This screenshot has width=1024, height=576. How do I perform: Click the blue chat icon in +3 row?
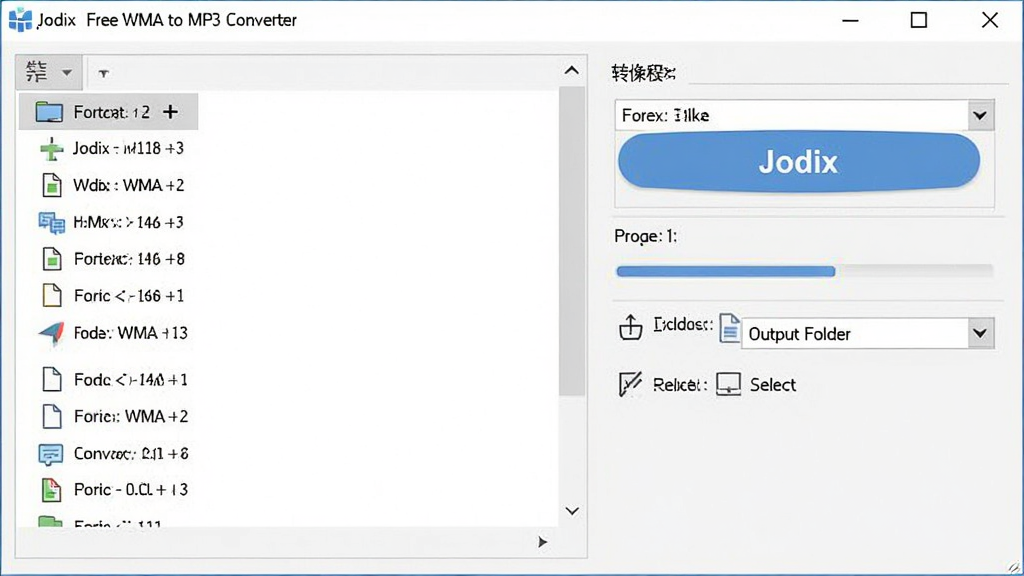click(51, 223)
